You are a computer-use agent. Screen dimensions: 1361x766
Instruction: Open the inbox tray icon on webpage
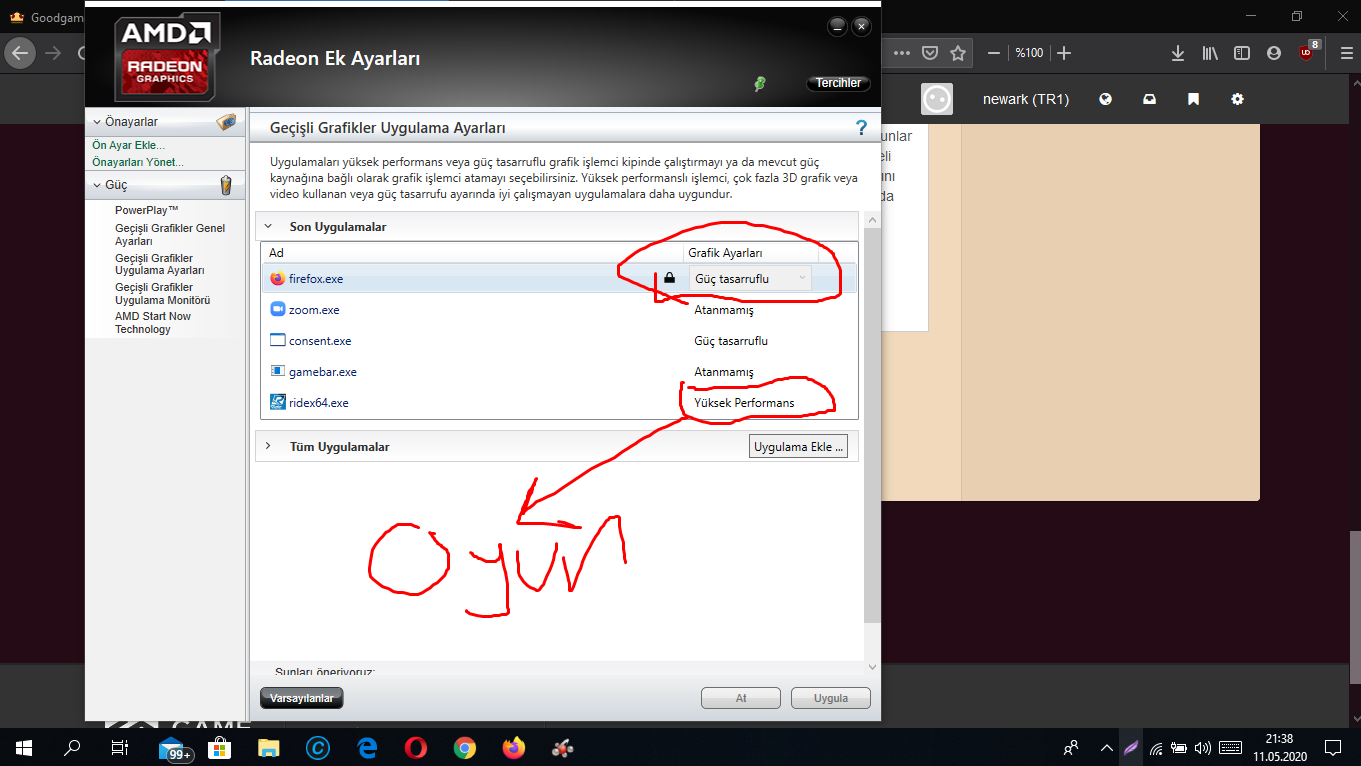coord(1150,99)
